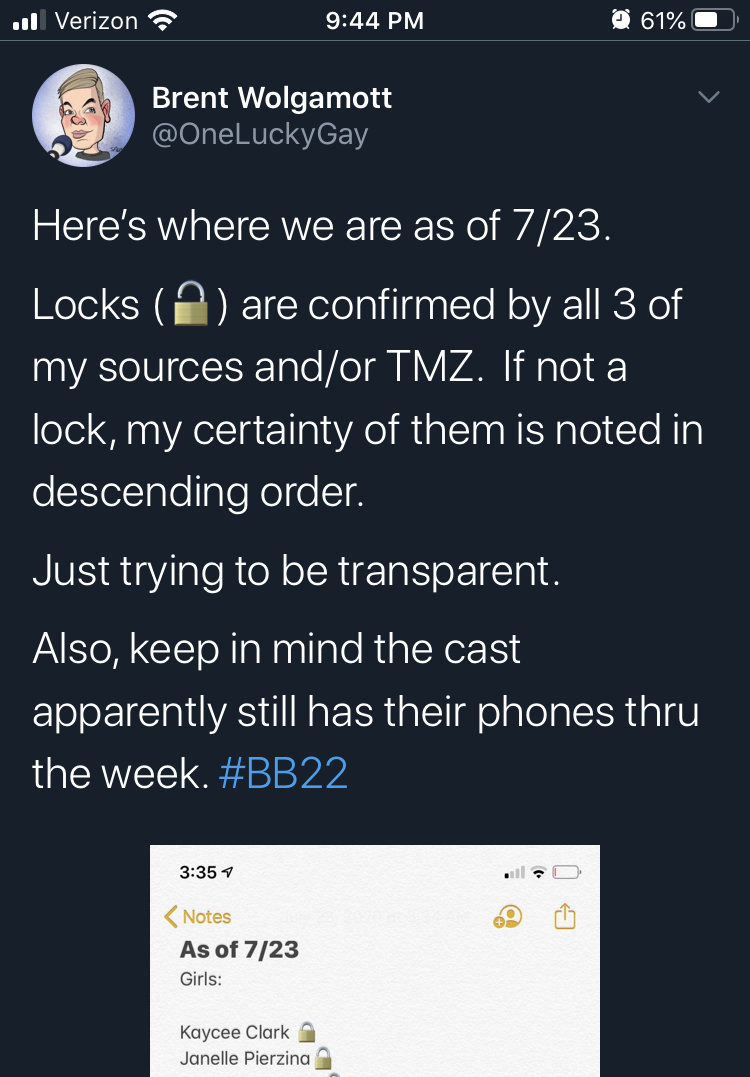This screenshot has width=750, height=1077.
Task: Tap the share icon in the Notes image
Action: pos(564,916)
